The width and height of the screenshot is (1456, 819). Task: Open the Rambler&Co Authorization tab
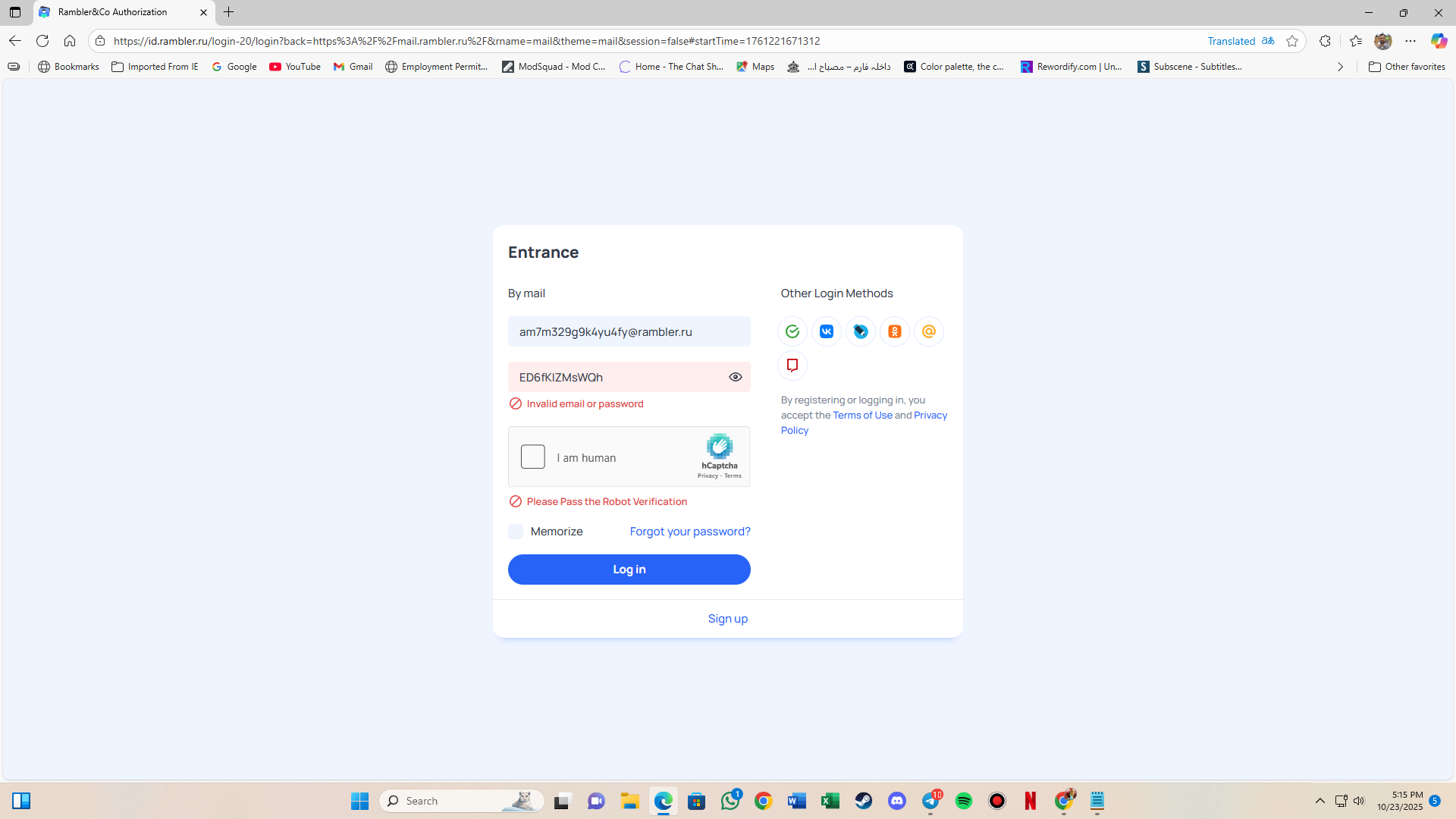(x=114, y=12)
